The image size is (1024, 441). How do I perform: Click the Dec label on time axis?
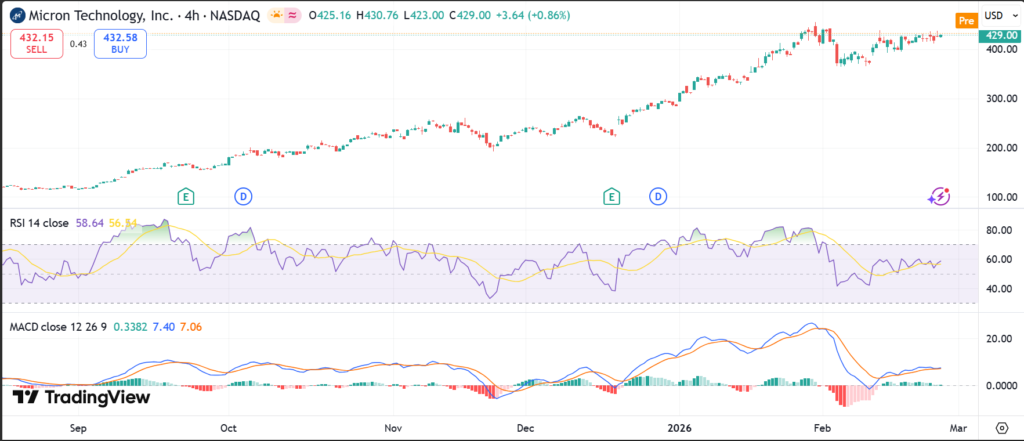pyautogui.click(x=524, y=426)
